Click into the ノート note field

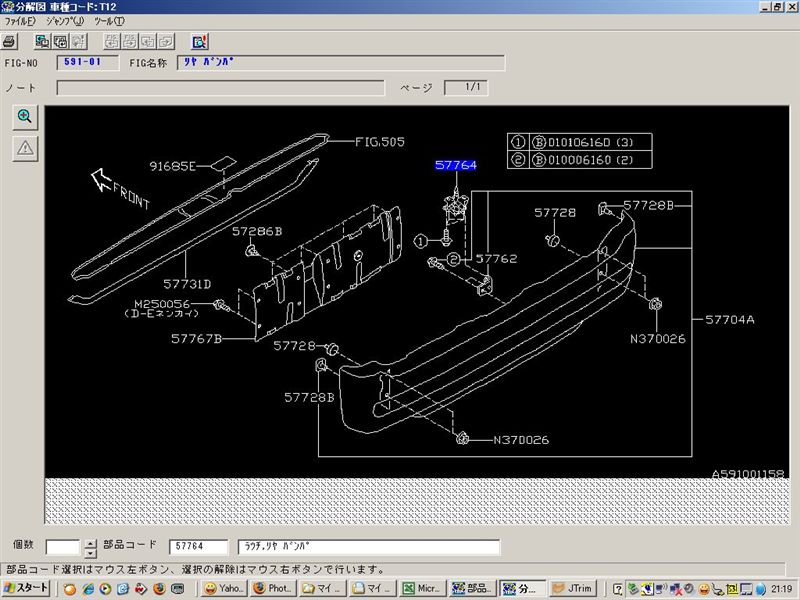(x=220, y=88)
